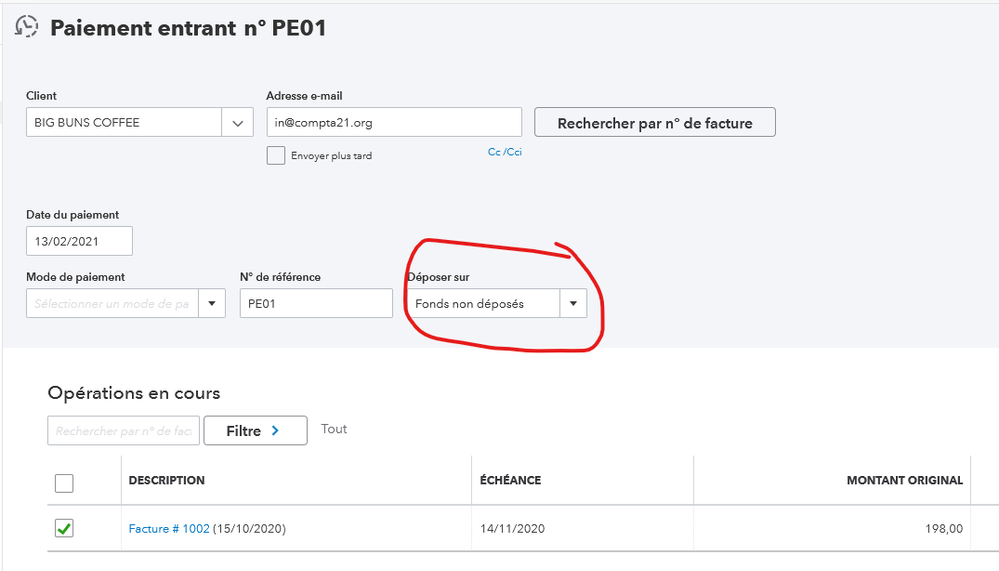Open the Filtre button

255,431
